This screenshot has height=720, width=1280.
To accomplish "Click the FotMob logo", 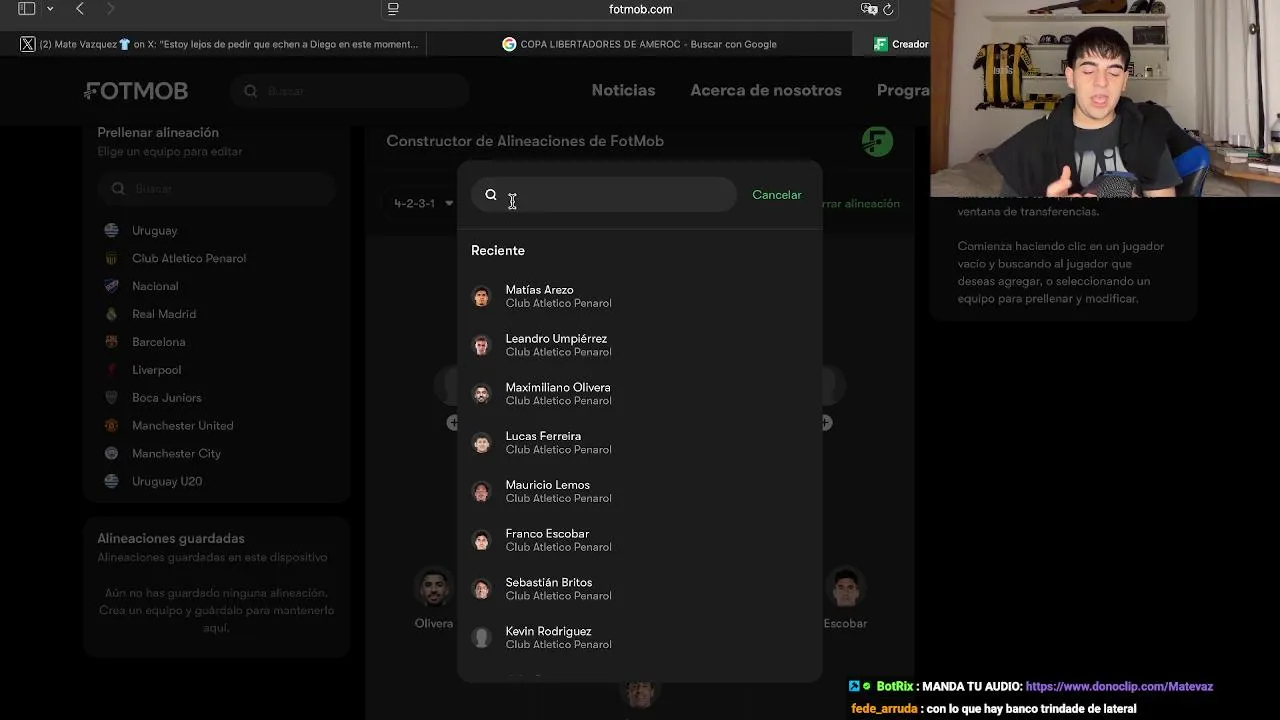I will coord(136,91).
